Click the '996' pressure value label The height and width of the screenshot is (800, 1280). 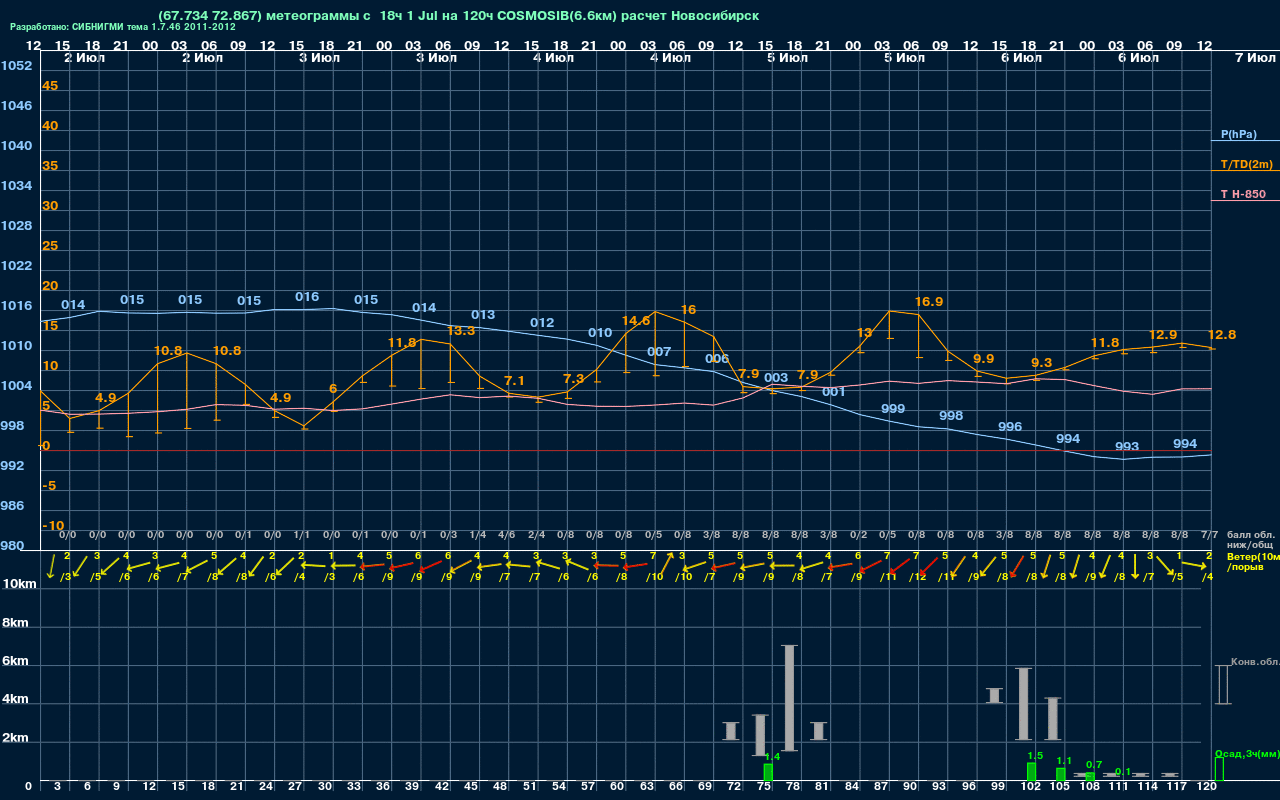click(x=1010, y=427)
